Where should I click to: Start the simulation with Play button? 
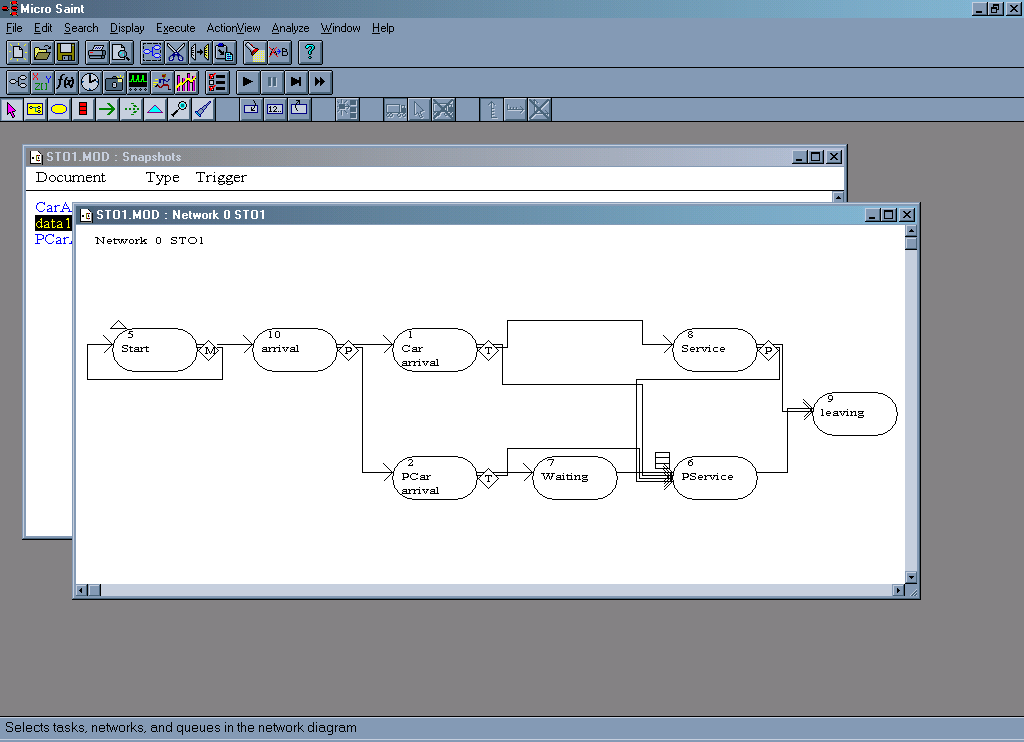pyautogui.click(x=248, y=82)
